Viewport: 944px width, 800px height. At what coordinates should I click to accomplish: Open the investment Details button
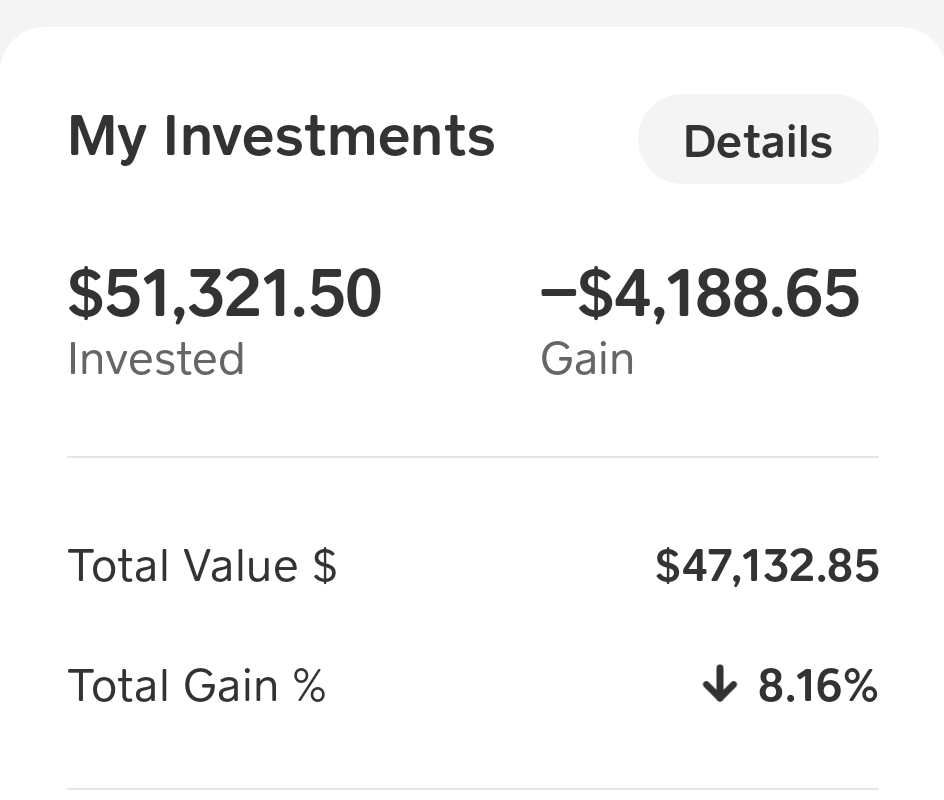757,141
